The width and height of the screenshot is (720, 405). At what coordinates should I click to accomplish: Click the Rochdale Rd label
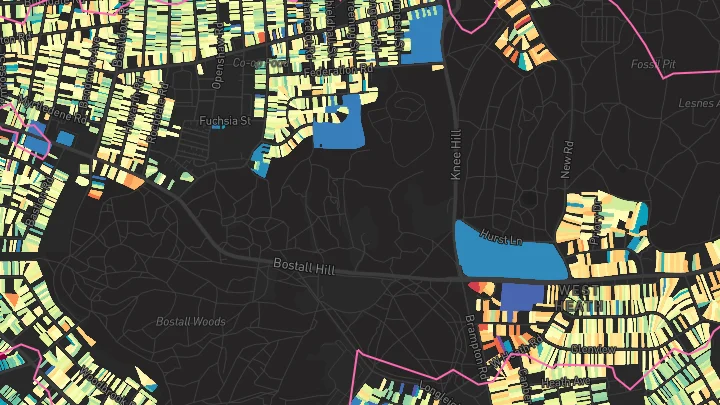click(x=157, y=115)
